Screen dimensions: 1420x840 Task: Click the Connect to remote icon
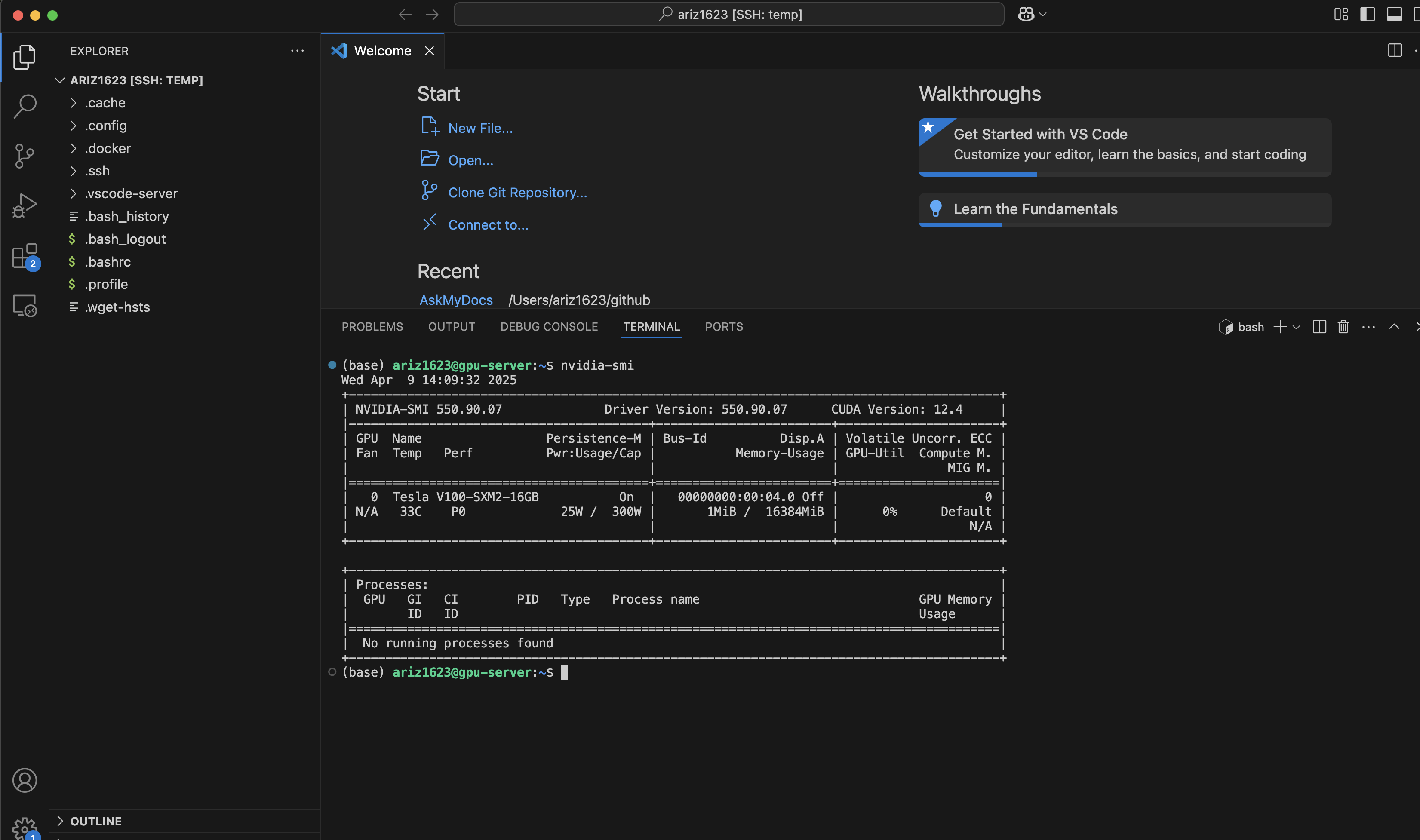pyautogui.click(x=430, y=222)
